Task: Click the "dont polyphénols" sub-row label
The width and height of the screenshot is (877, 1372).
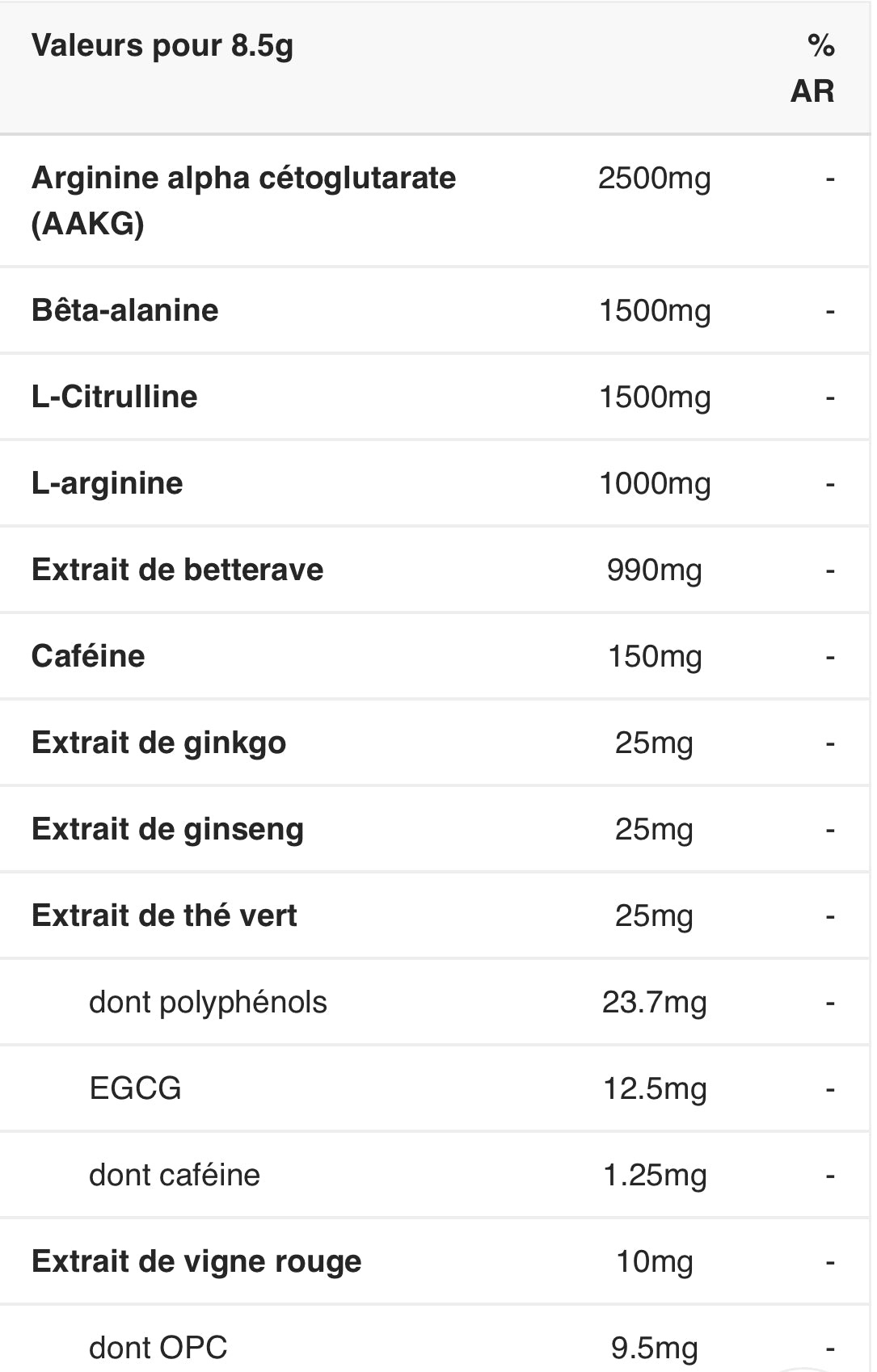Action: click(x=208, y=1003)
